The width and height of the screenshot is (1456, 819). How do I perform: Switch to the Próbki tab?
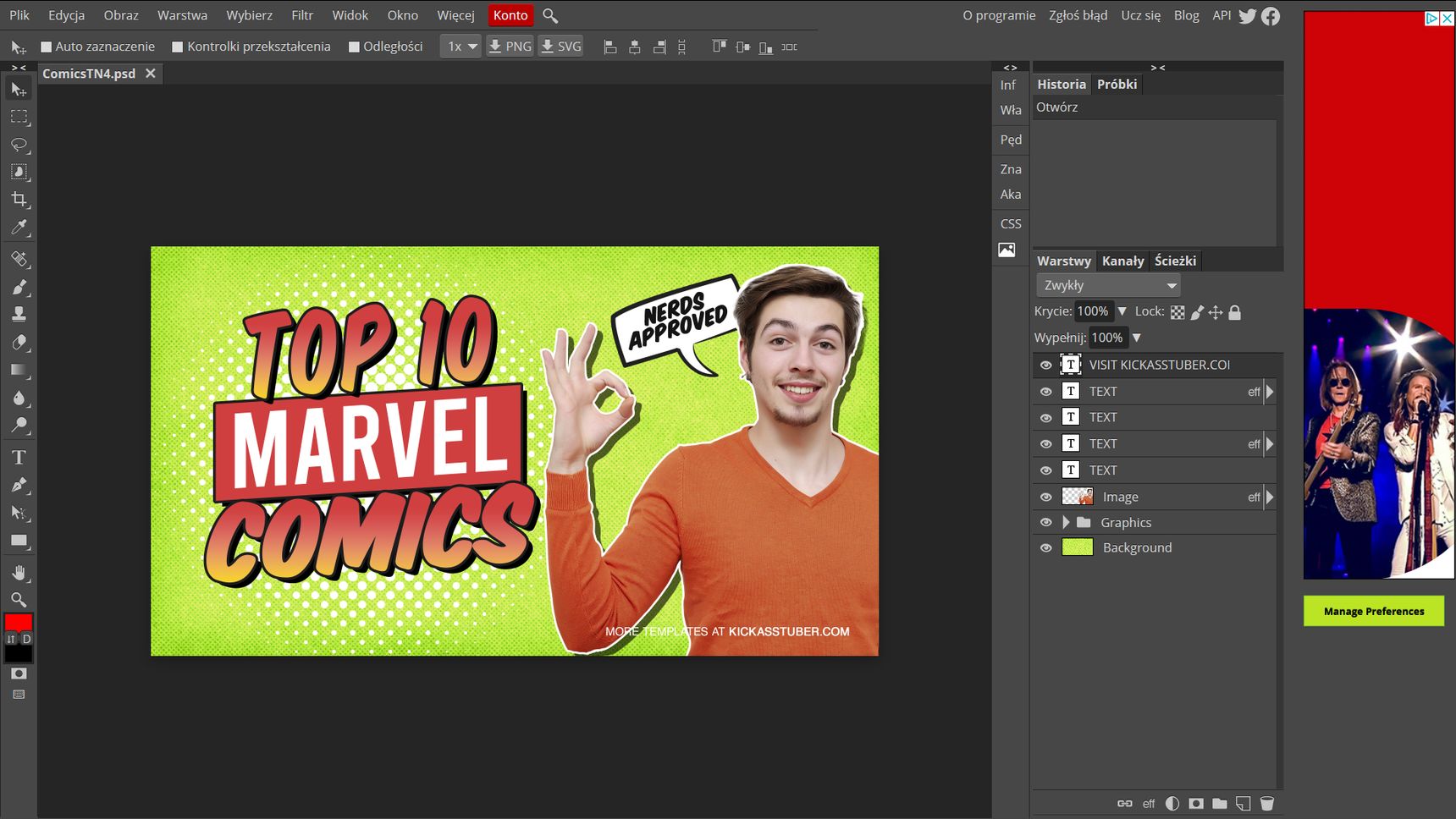[1117, 84]
